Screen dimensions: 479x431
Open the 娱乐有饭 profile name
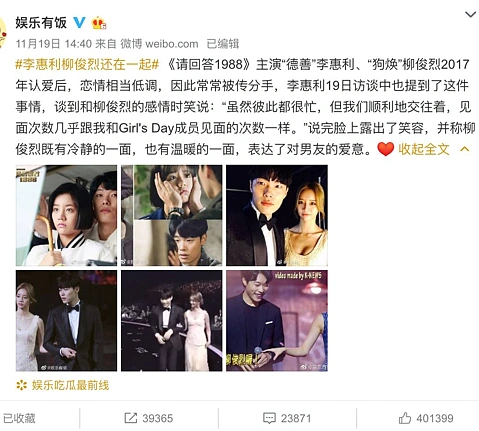[x=41, y=23]
